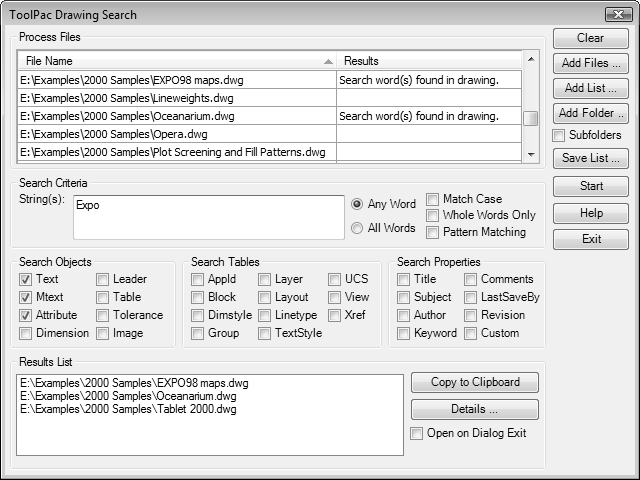640x480 pixels.
Task: Check the Table search object
Action: pyautogui.click(x=102, y=297)
